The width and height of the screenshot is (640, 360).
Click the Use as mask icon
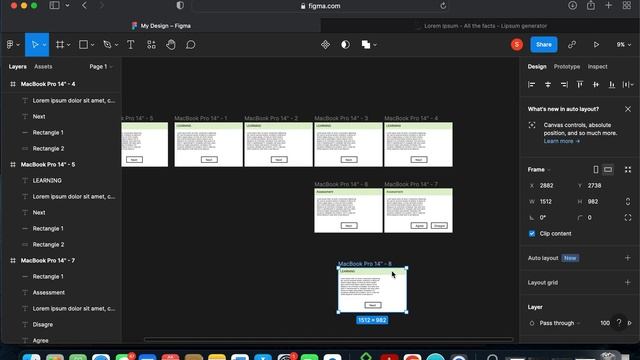[x=345, y=44]
